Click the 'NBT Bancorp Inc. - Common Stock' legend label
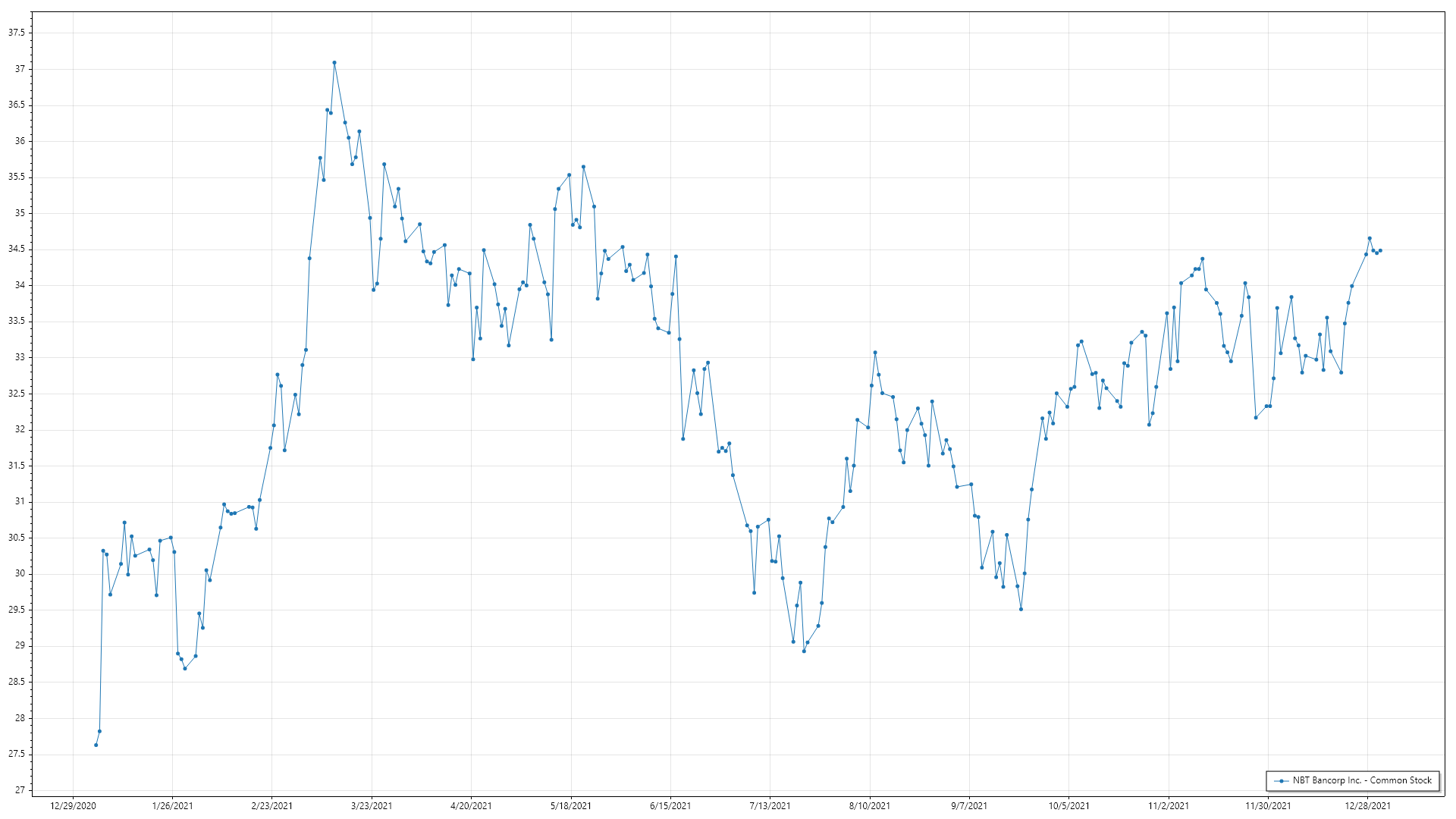The height and width of the screenshot is (819, 1456). click(x=1362, y=780)
